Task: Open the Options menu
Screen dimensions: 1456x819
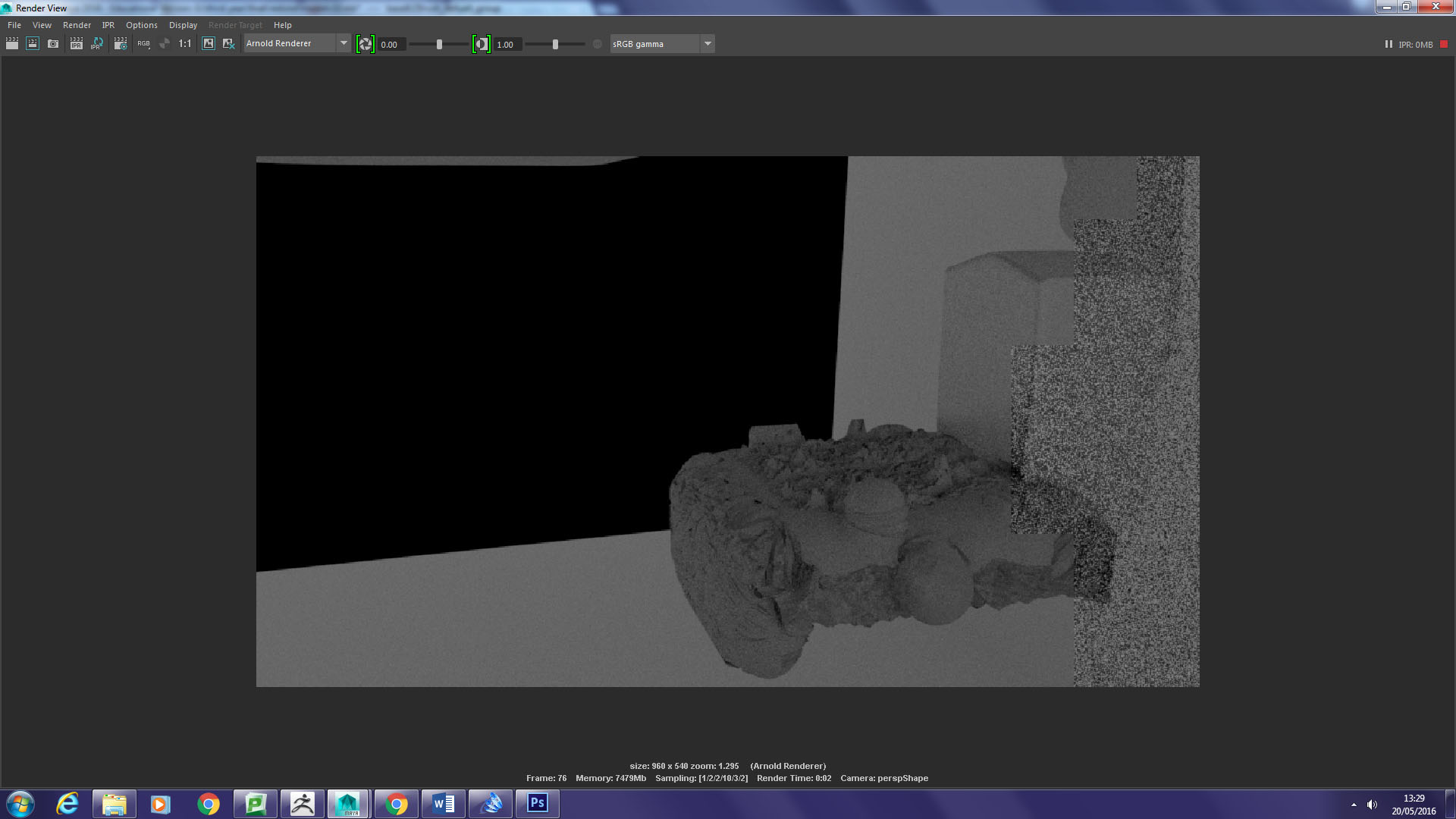Action: (142, 25)
